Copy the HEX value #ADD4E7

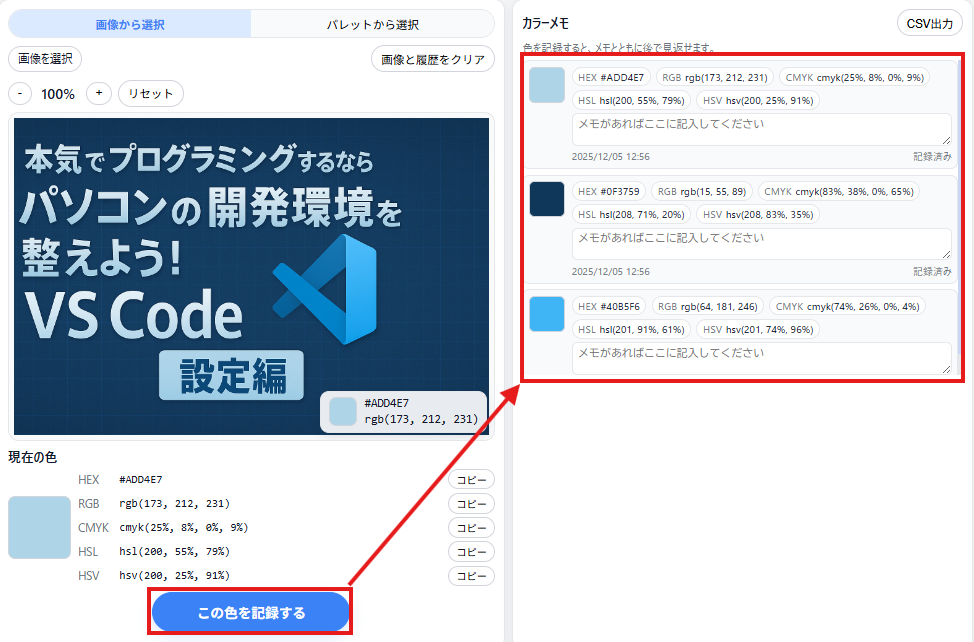coord(470,480)
